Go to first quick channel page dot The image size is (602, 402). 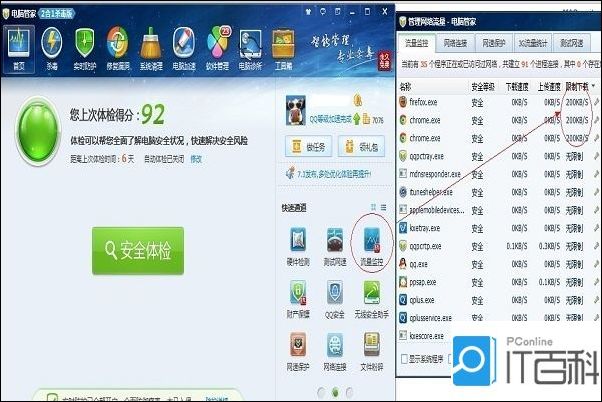[x=321, y=392]
